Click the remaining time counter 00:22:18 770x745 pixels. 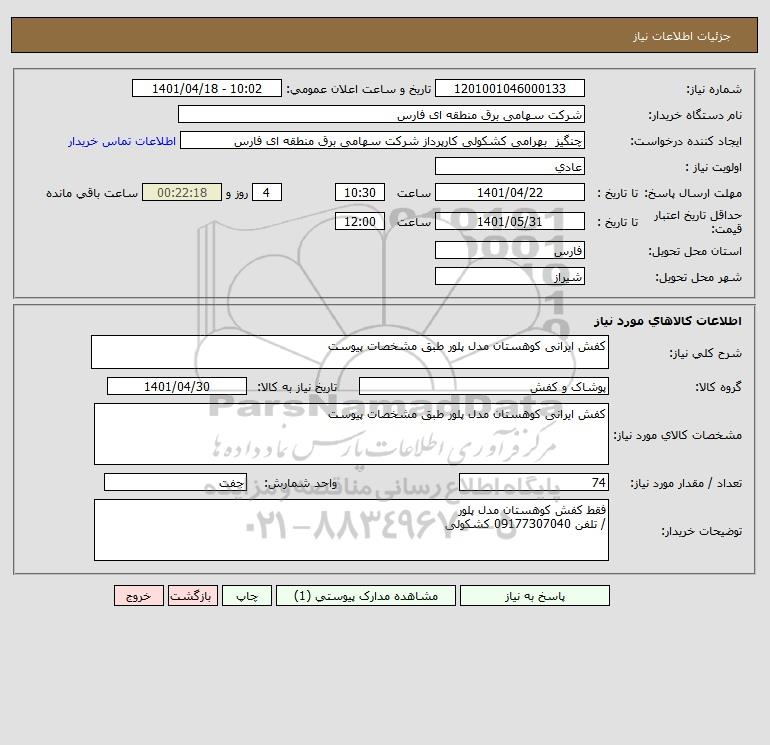click(x=182, y=193)
